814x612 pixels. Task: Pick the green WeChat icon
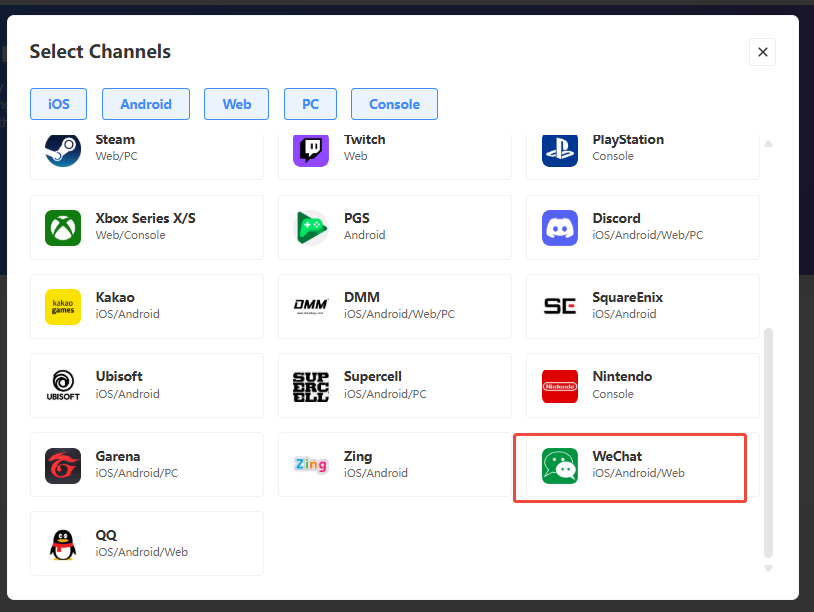tap(560, 466)
